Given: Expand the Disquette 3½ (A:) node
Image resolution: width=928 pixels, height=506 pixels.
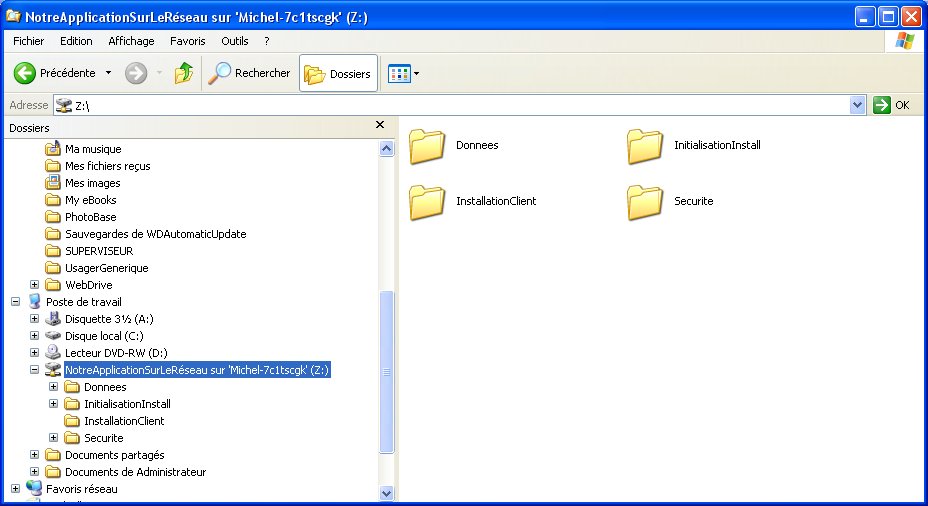Looking at the screenshot, I should pos(34,318).
